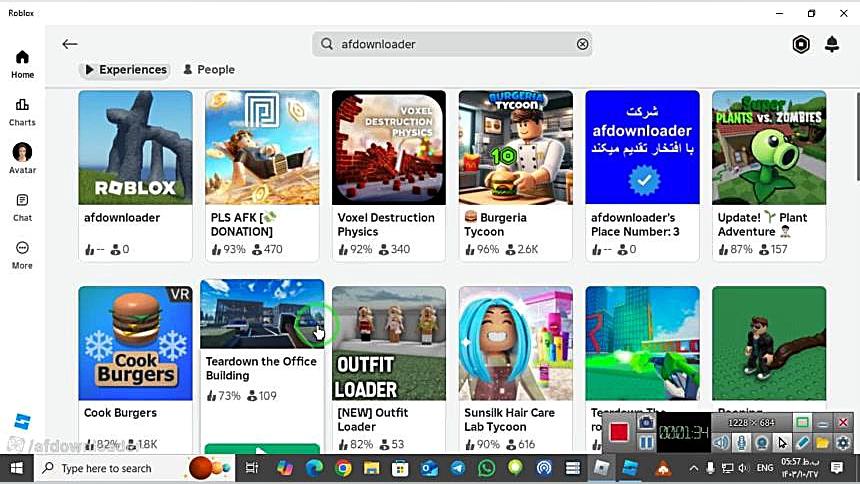Open Charts in the sidebar

click(x=22, y=112)
